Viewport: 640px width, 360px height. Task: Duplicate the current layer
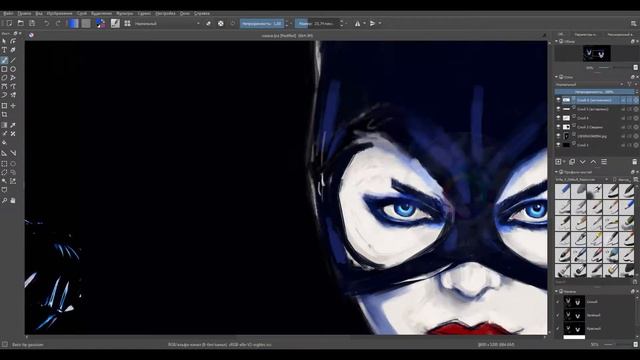[572, 162]
